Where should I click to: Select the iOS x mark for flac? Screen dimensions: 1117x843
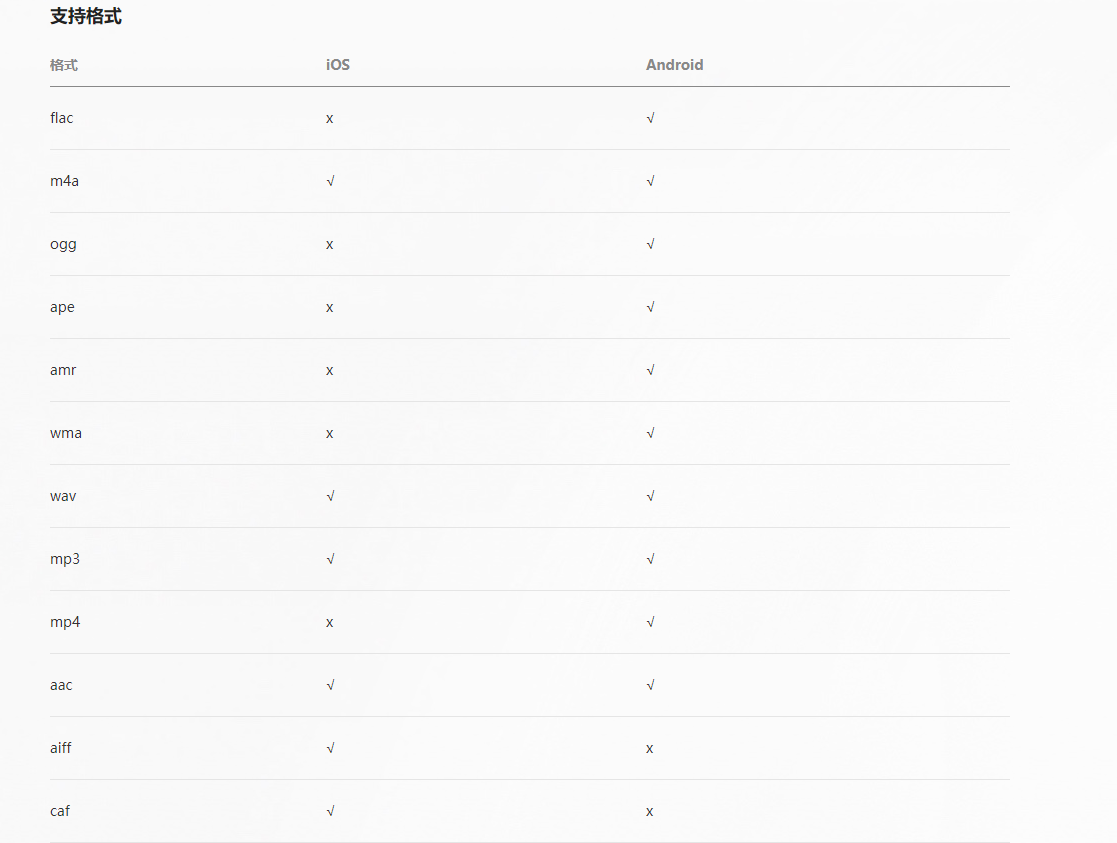pos(329,119)
